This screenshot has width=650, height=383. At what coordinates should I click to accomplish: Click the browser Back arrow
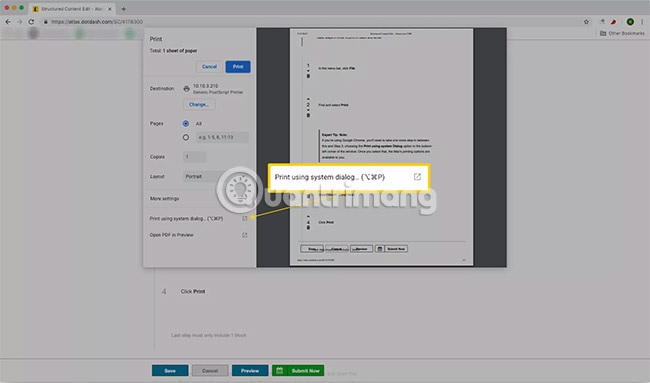click(8, 22)
